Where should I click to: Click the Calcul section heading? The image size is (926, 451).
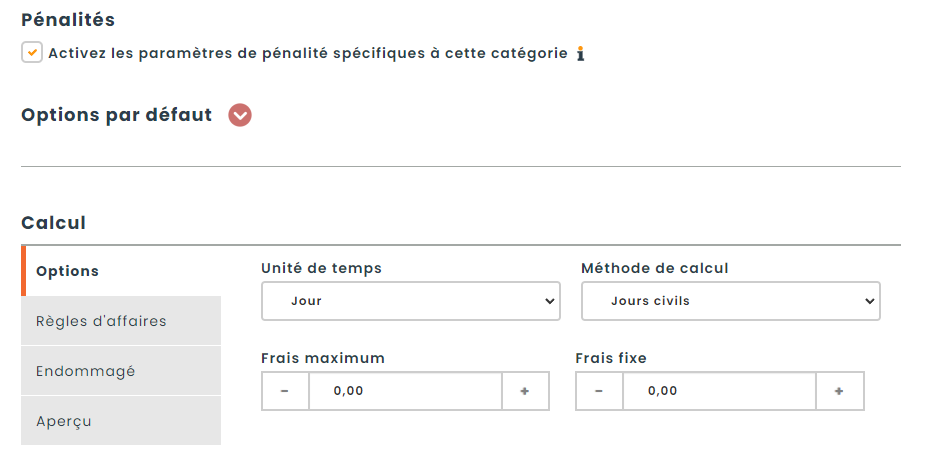54,223
